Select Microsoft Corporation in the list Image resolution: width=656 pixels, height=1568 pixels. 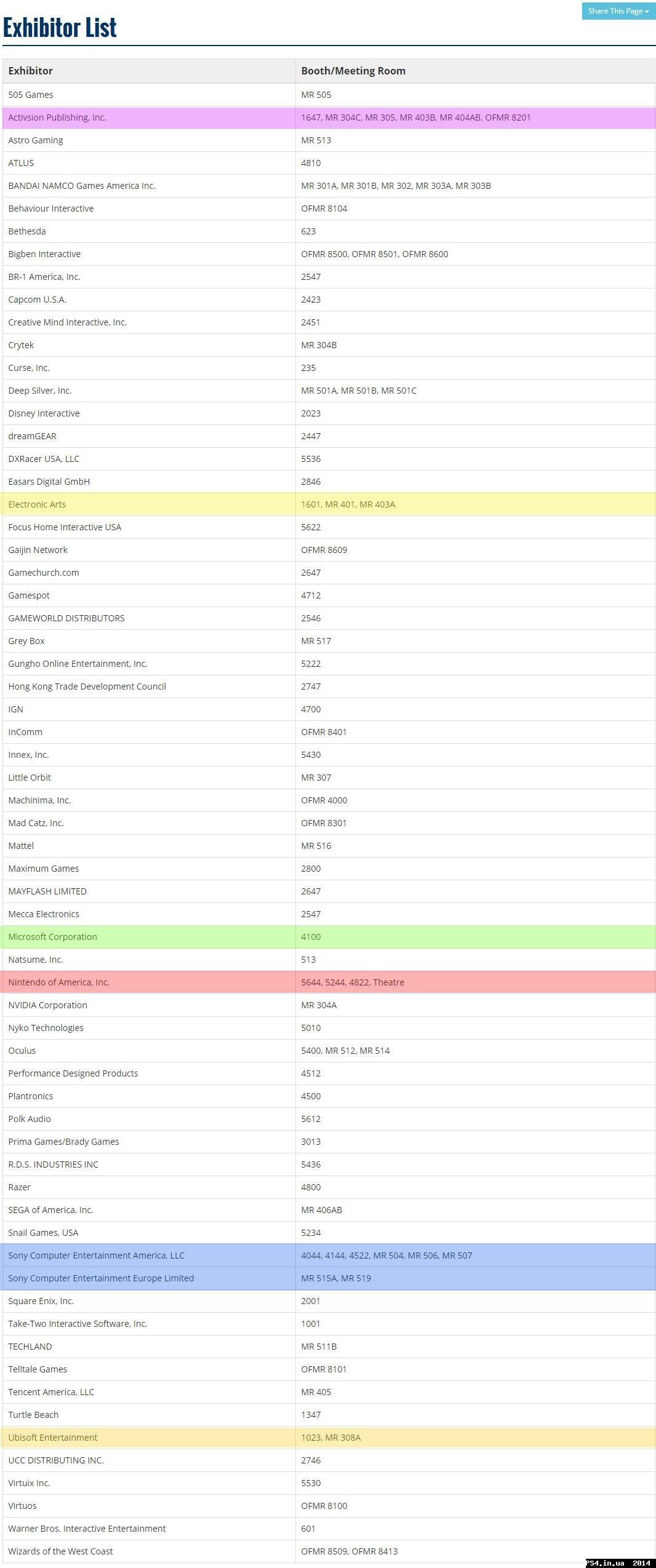(x=53, y=937)
